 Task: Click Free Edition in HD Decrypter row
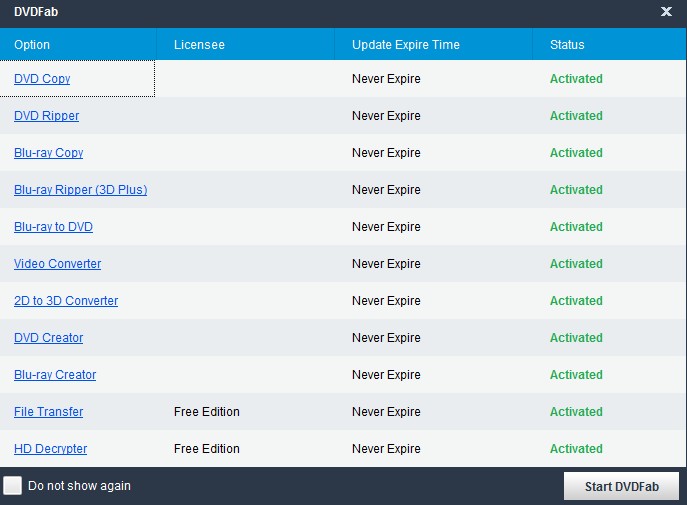point(207,449)
